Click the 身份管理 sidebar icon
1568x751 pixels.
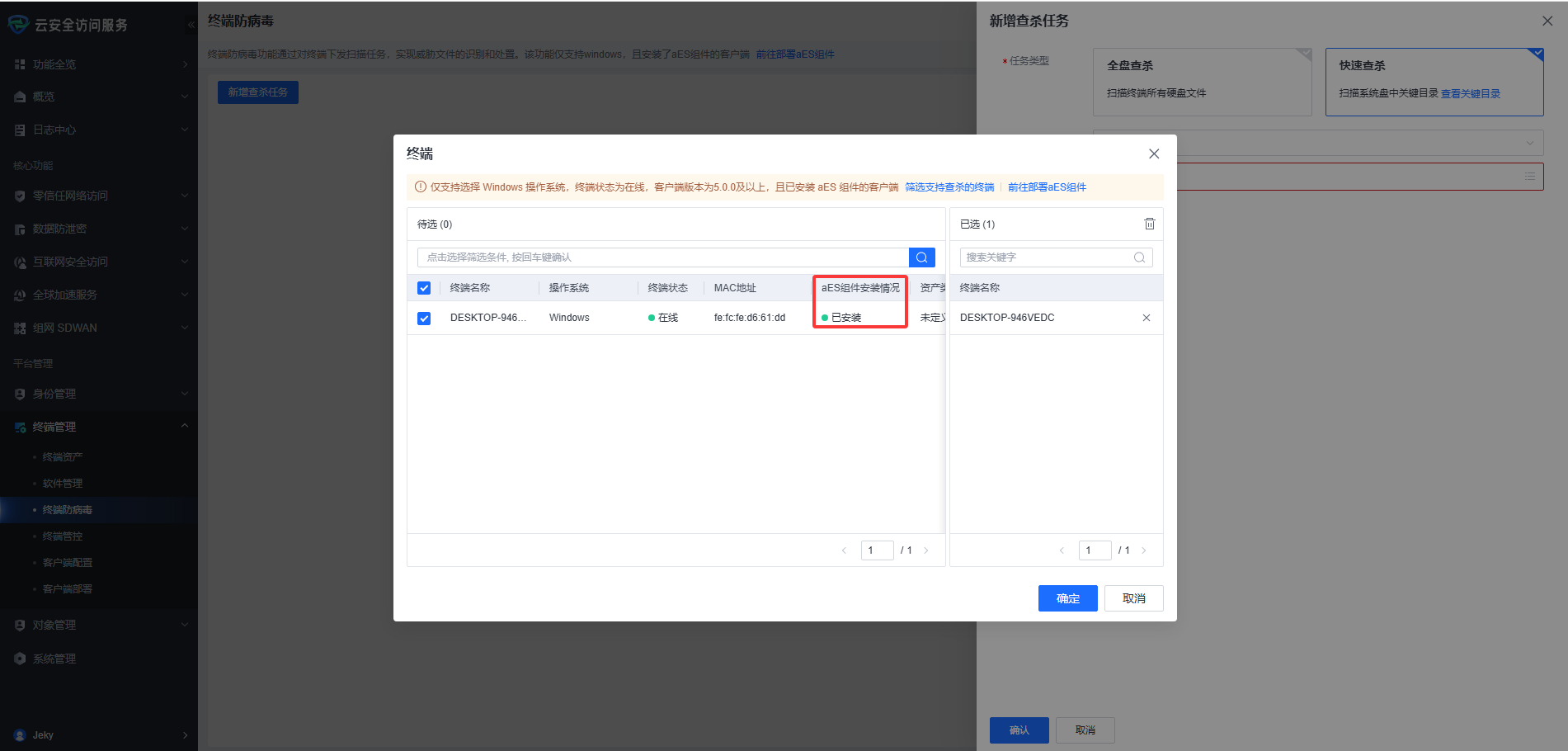tap(20, 394)
